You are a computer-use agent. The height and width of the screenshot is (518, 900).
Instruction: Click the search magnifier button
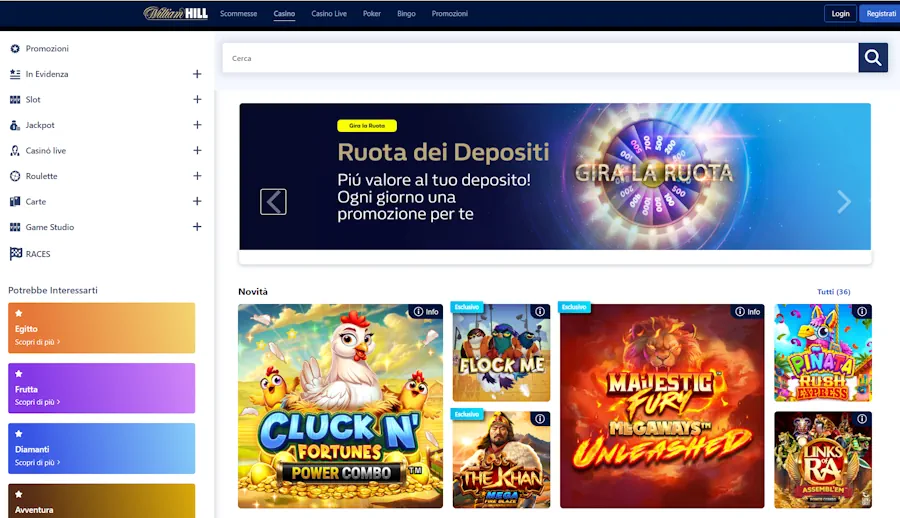coord(873,57)
